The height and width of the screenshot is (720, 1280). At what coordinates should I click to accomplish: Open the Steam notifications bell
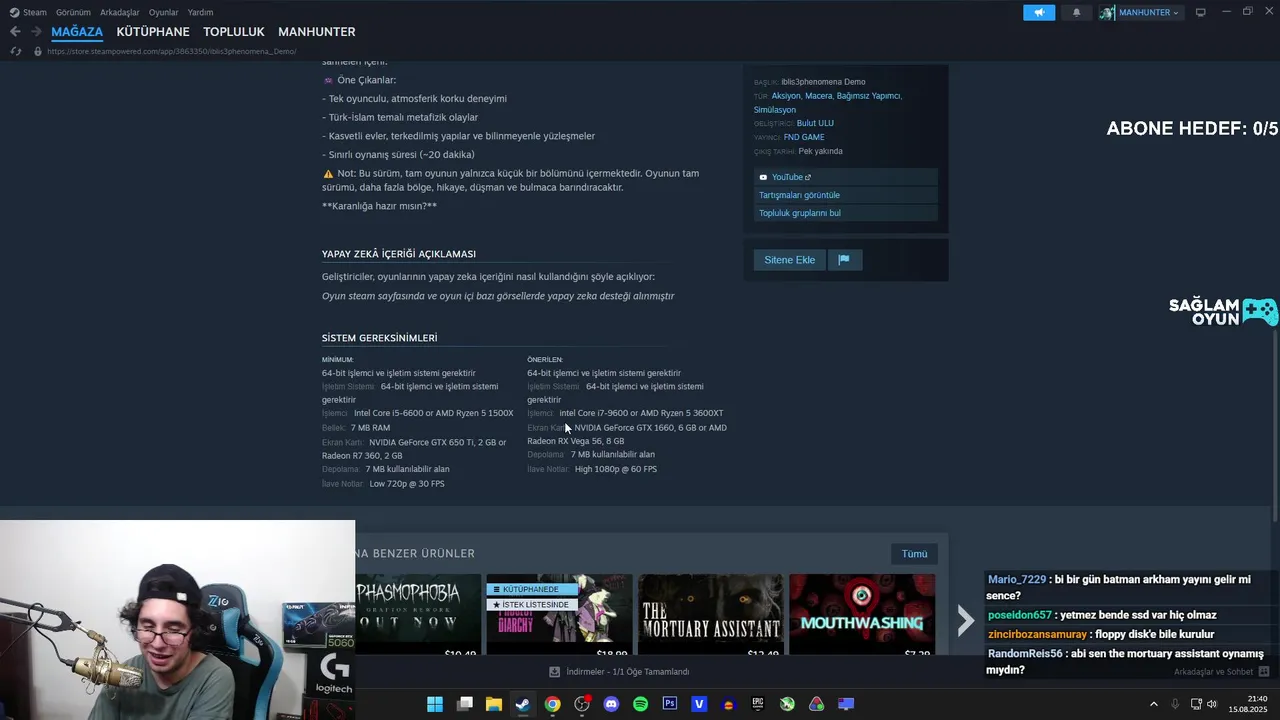click(x=1076, y=12)
